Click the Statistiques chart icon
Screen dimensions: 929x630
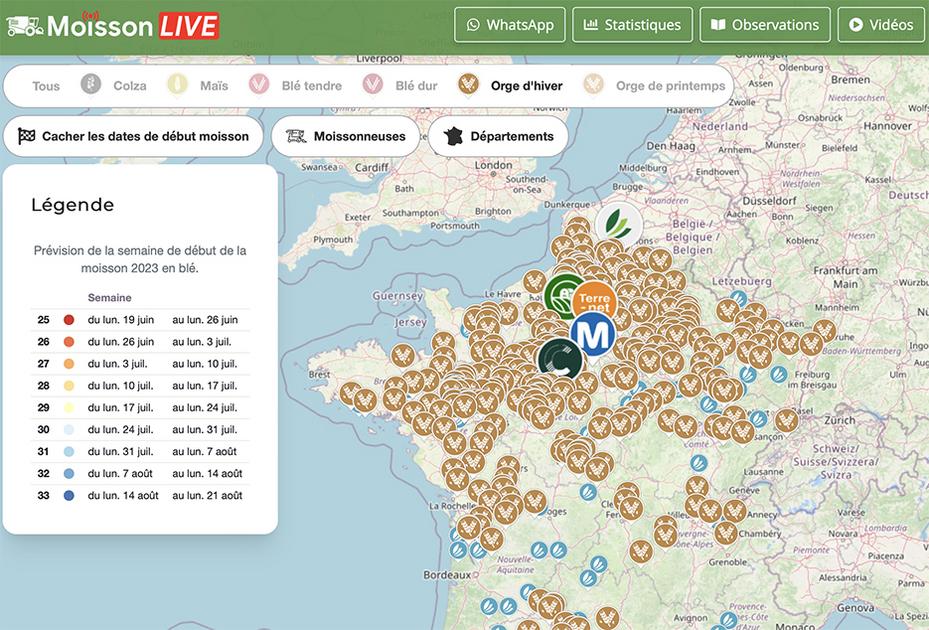(591, 24)
